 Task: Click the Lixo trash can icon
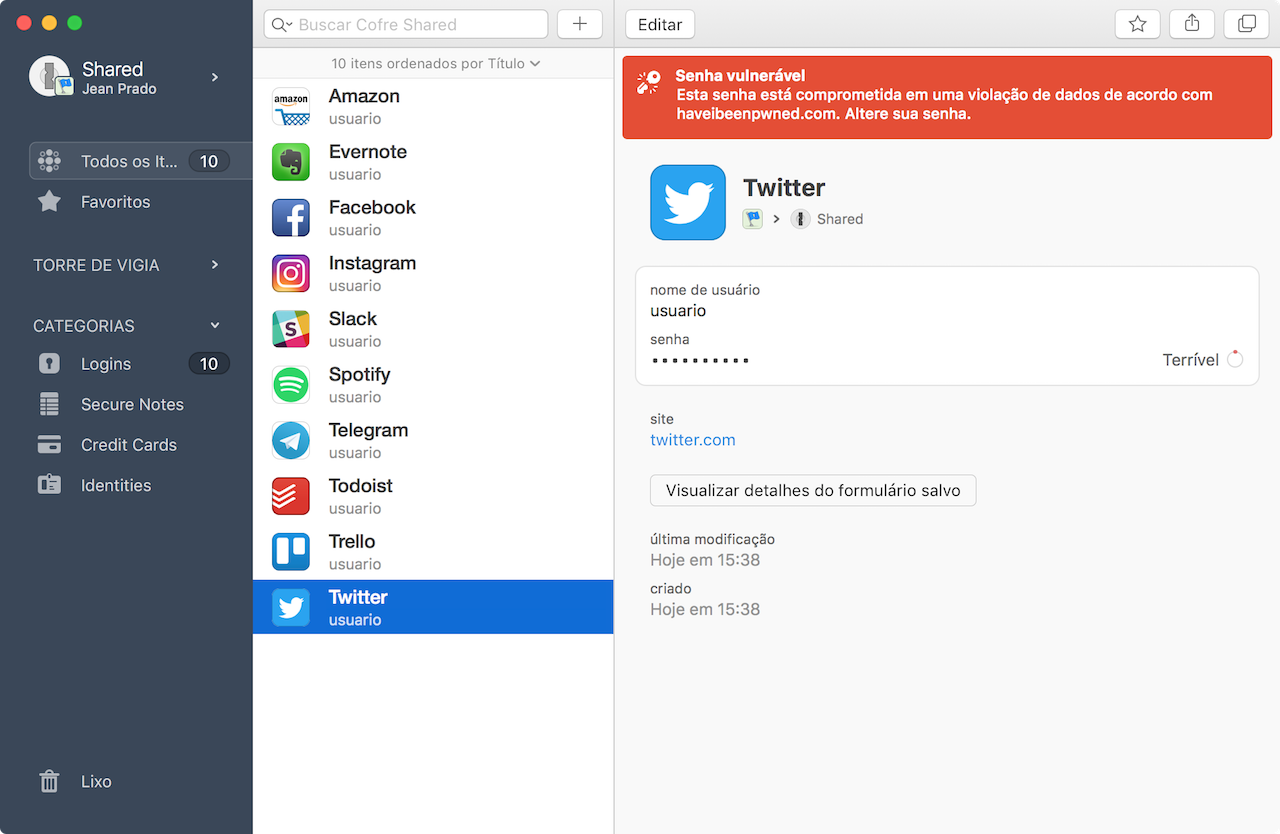click(49, 781)
